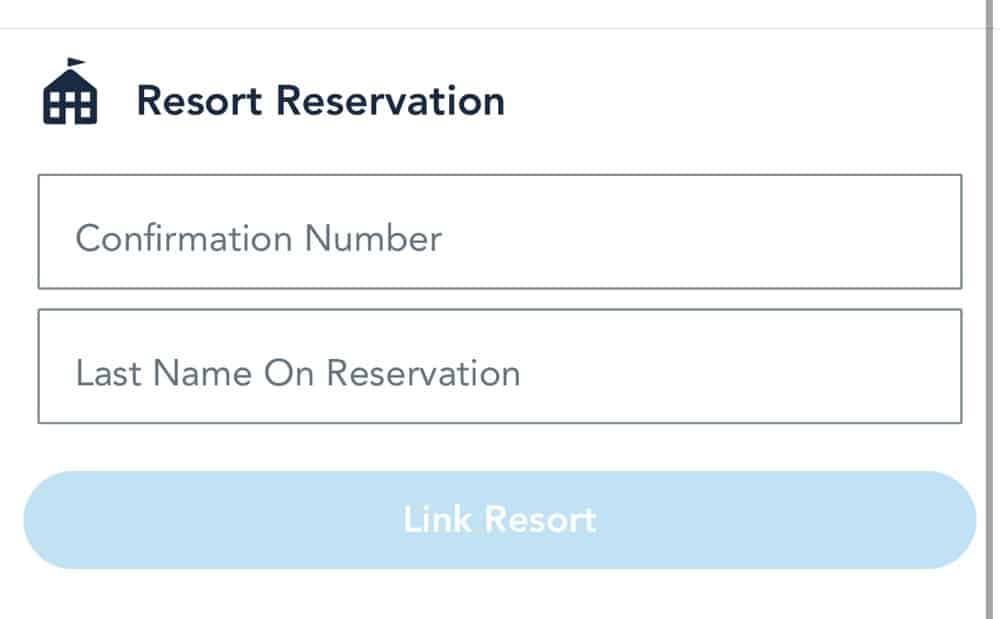Click the 'Link Resort' white label text
This screenshot has height=619, width=1000.
pyautogui.click(x=500, y=520)
